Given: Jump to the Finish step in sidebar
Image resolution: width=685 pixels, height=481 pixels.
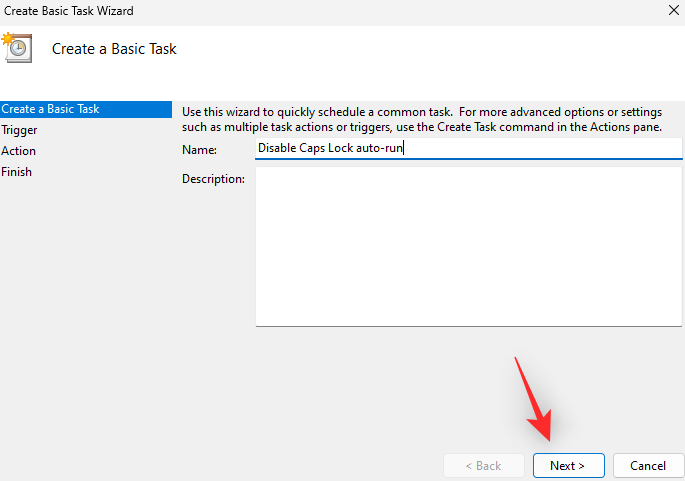Looking at the screenshot, I should tap(17, 172).
